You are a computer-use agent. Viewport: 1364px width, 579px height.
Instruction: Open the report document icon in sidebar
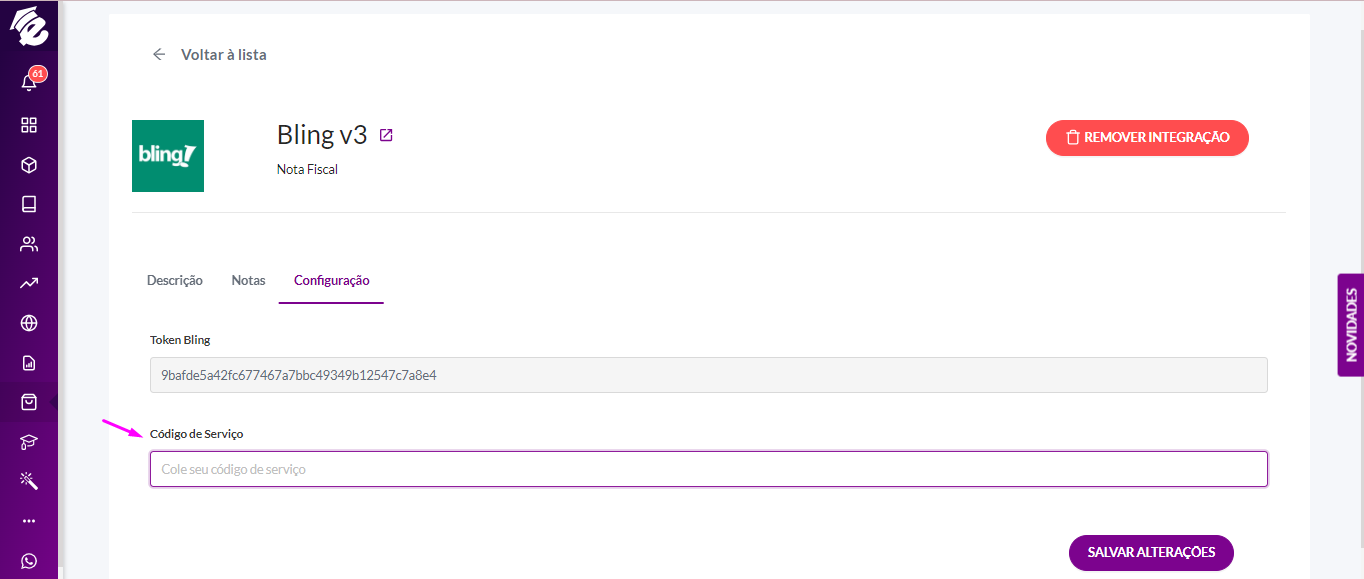click(29, 362)
